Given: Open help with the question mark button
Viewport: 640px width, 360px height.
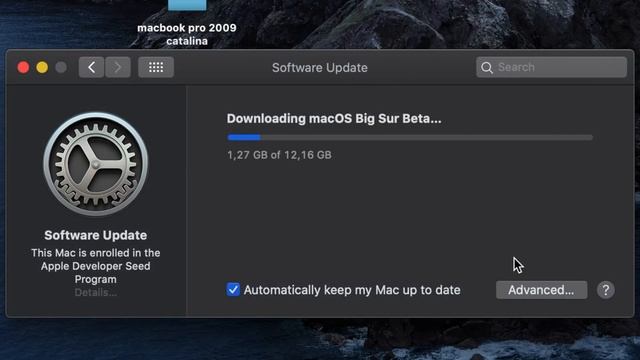Looking at the screenshot, I should pyautogui.click(x=606, y=290).
